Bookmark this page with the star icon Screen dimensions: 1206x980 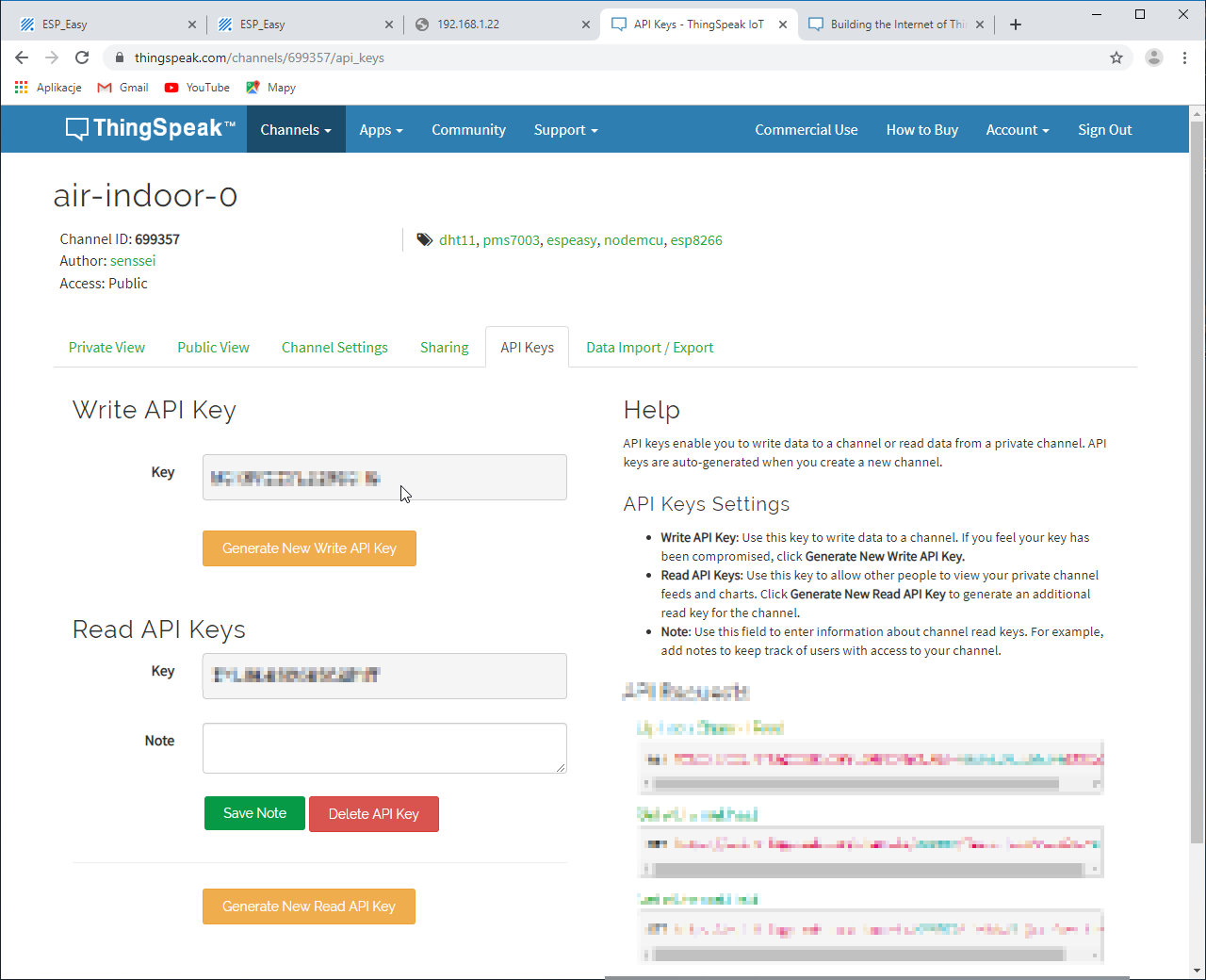[1116, 57]
